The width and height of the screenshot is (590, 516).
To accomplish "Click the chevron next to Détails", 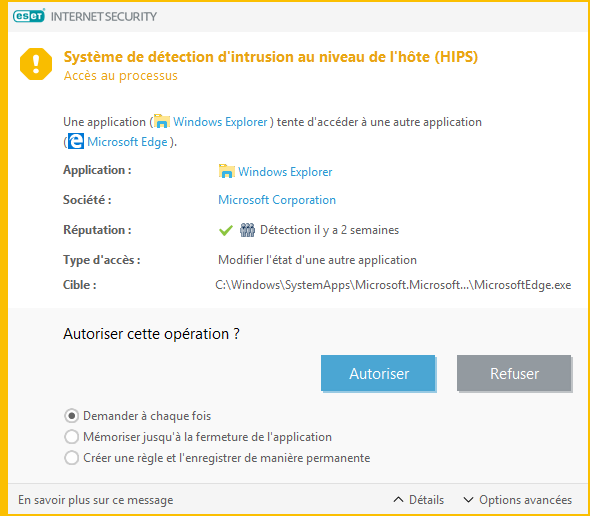I will 398,500.
